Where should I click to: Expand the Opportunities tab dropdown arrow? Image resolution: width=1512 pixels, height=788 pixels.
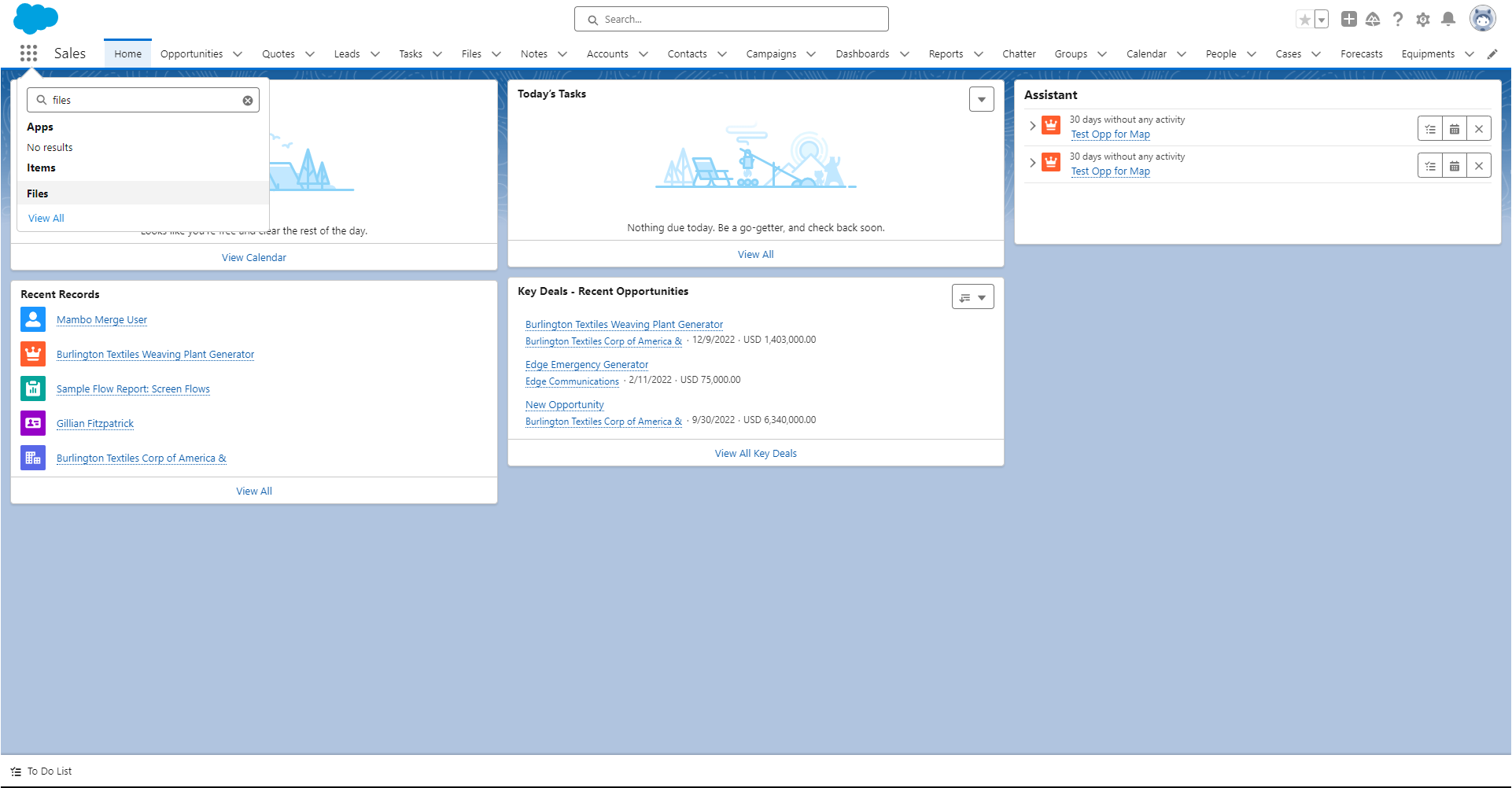tap(238, 54)
